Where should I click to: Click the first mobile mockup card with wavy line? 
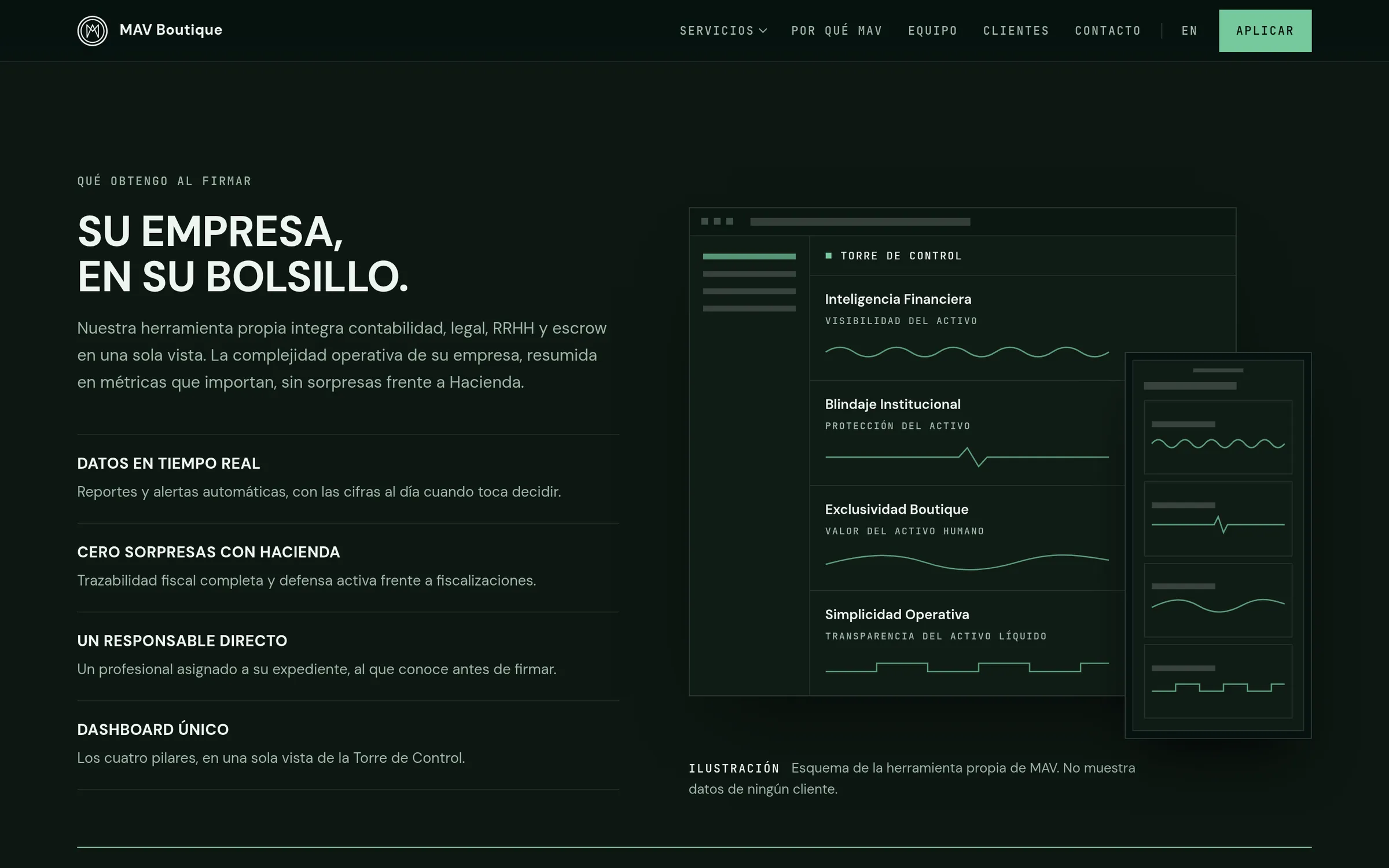coord(1218,437)
